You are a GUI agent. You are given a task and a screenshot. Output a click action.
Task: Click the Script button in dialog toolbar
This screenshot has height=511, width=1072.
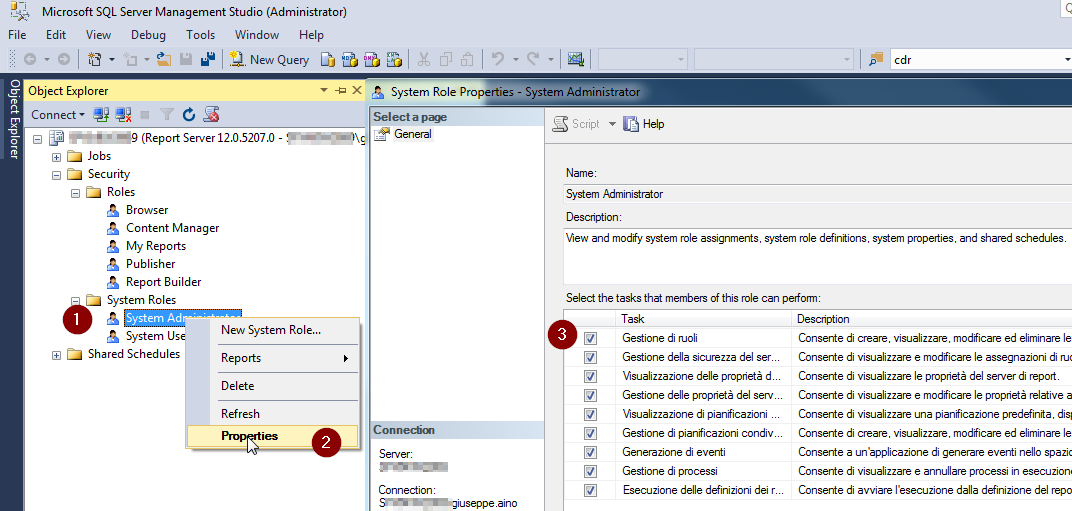(577, 124)
